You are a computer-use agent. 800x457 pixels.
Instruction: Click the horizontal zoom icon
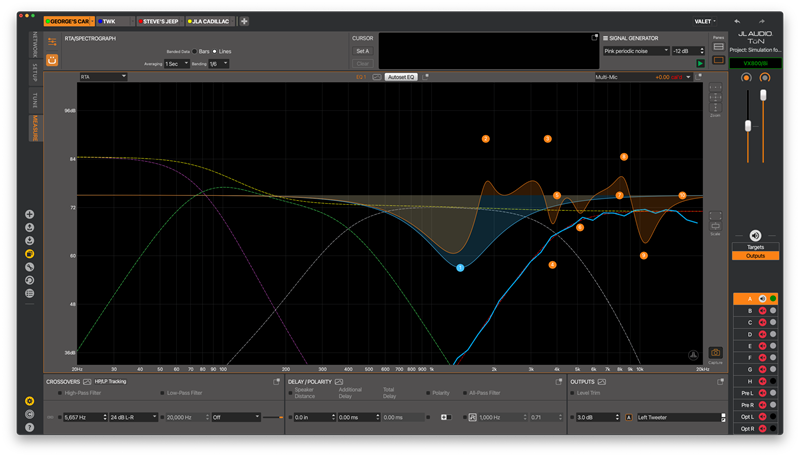coord(716,87)
